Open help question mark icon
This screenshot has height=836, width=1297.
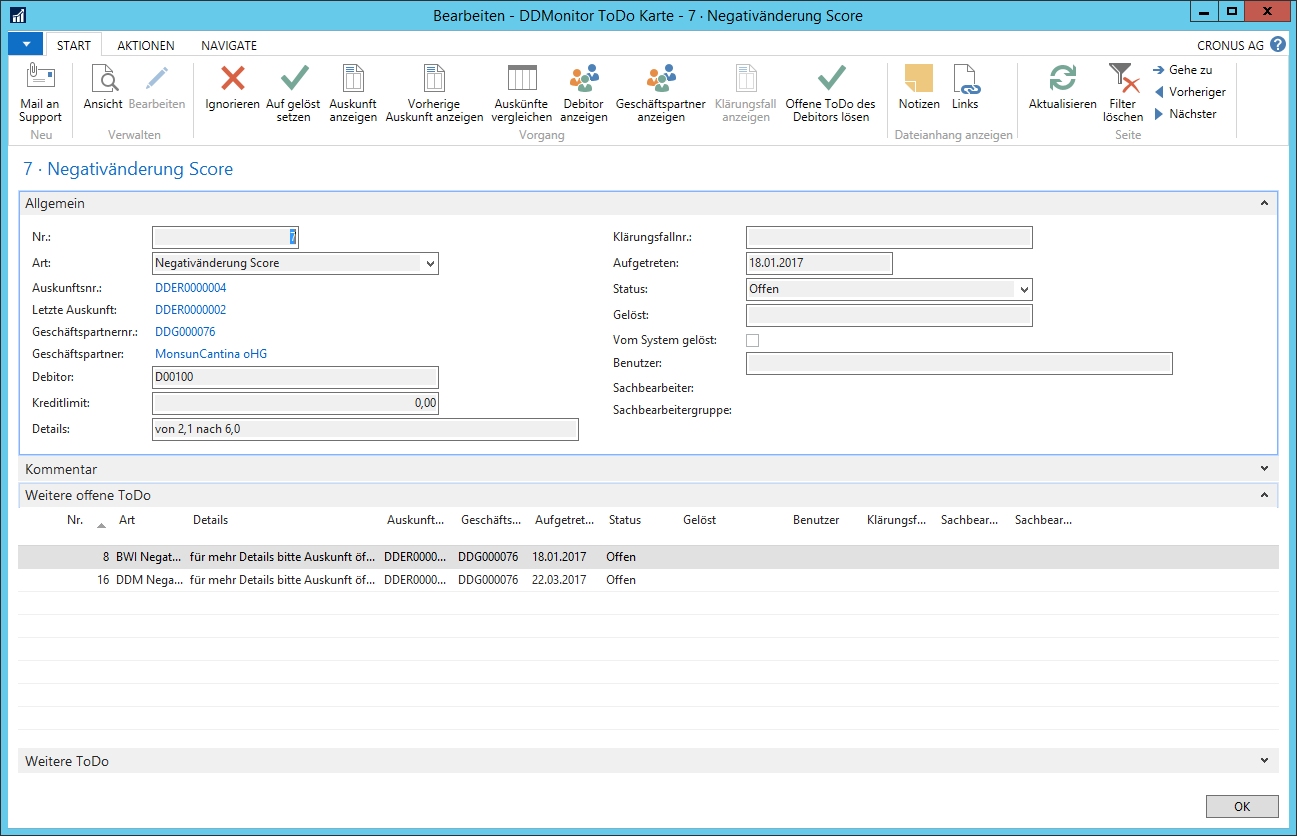[x=1278, y=45]
